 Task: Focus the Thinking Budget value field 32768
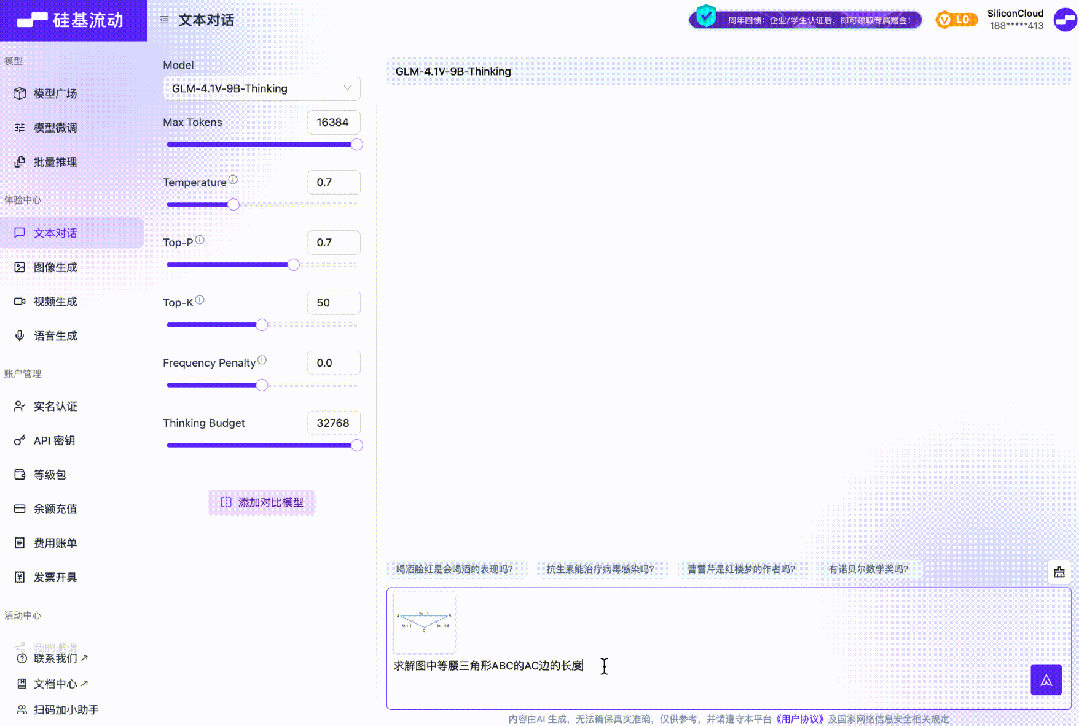tap(334, 423)
